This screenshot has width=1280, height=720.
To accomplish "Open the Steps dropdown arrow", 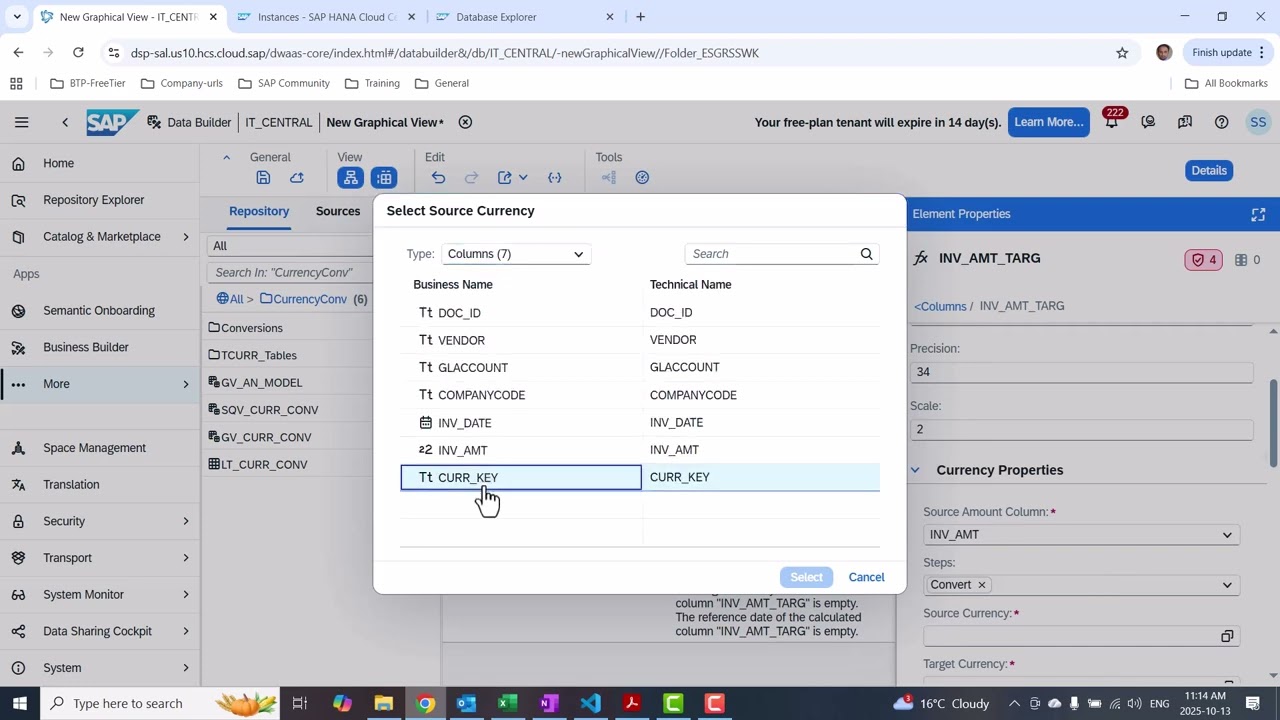I will [1227, 585].
